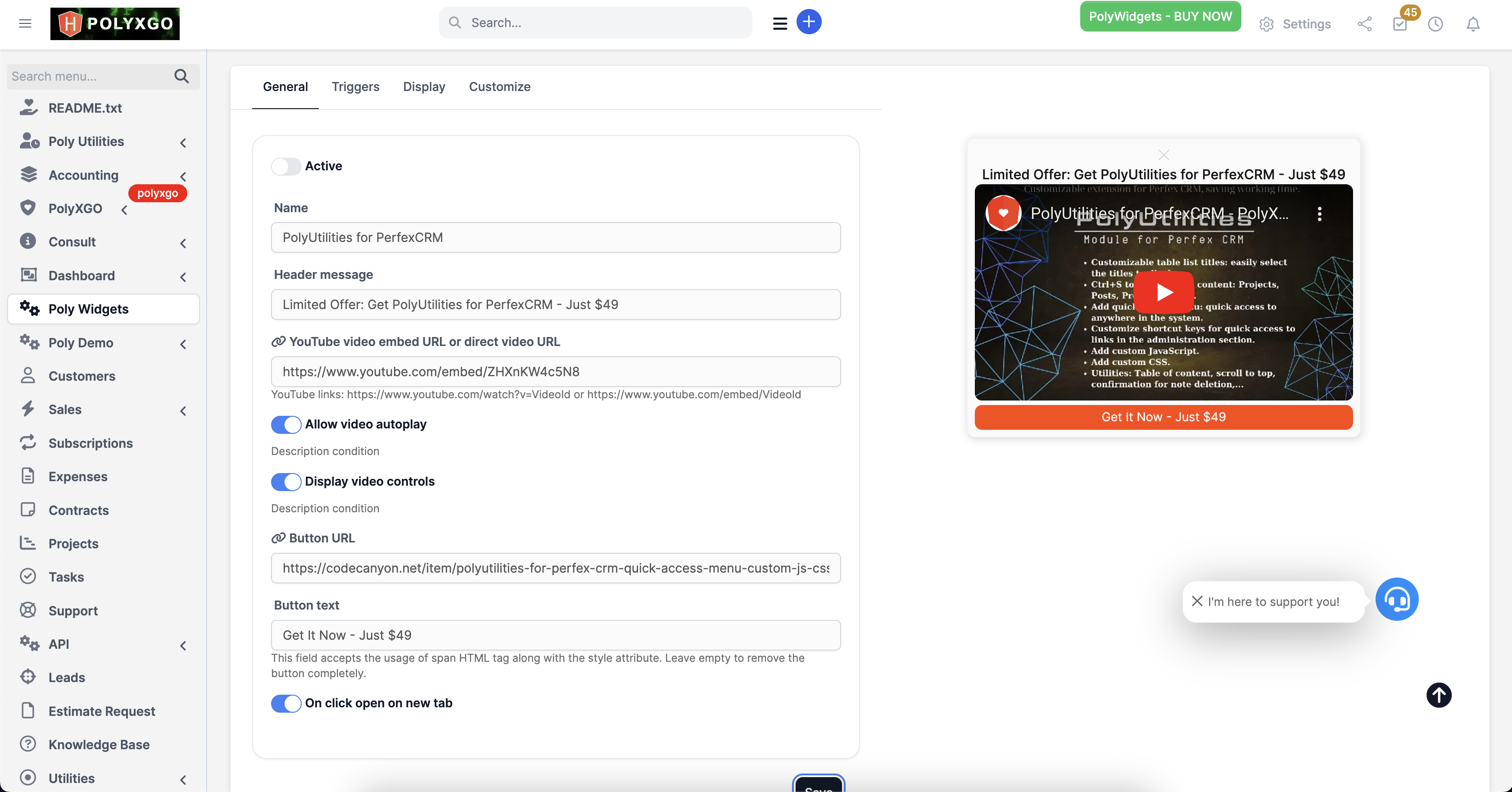
Task: Click the blue plus quick-create button
Action: pos(808,23)
